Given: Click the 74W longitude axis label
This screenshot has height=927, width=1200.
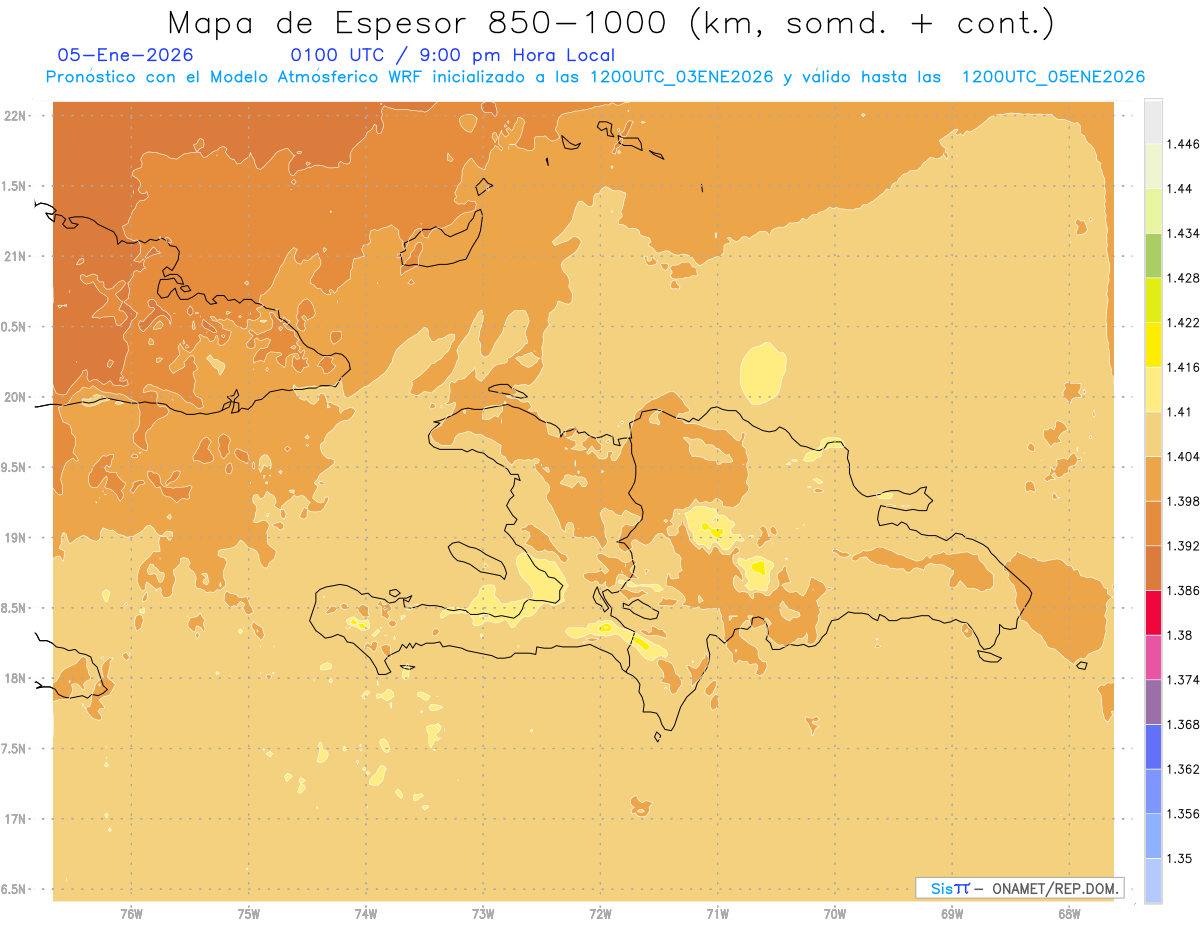Looking at the screenshot, I should pos(366,914).
